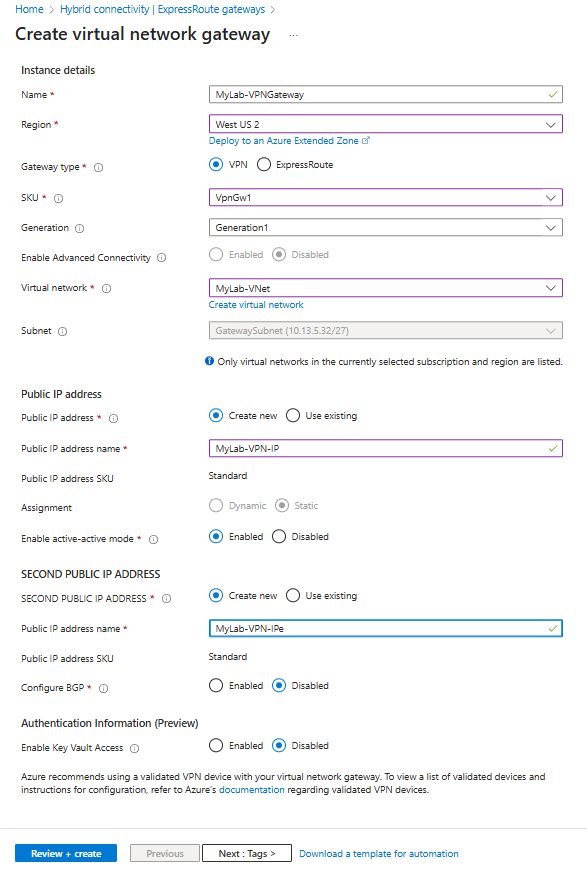
Task: Click the Name field containing MyLab-VPNGateway
Action: (386, 95)
